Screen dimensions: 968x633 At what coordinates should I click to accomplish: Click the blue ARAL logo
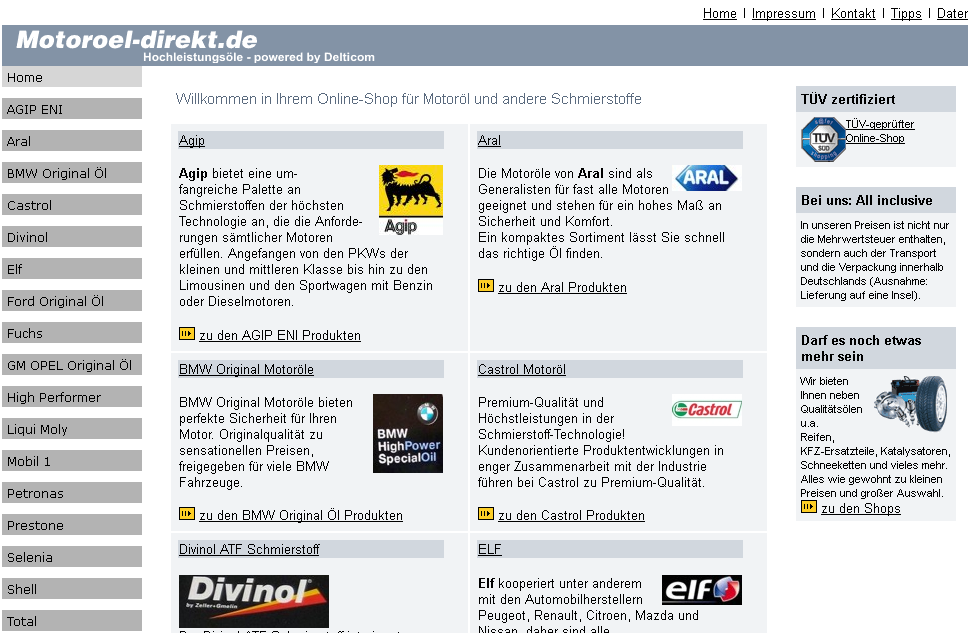[x=706, y=178]
